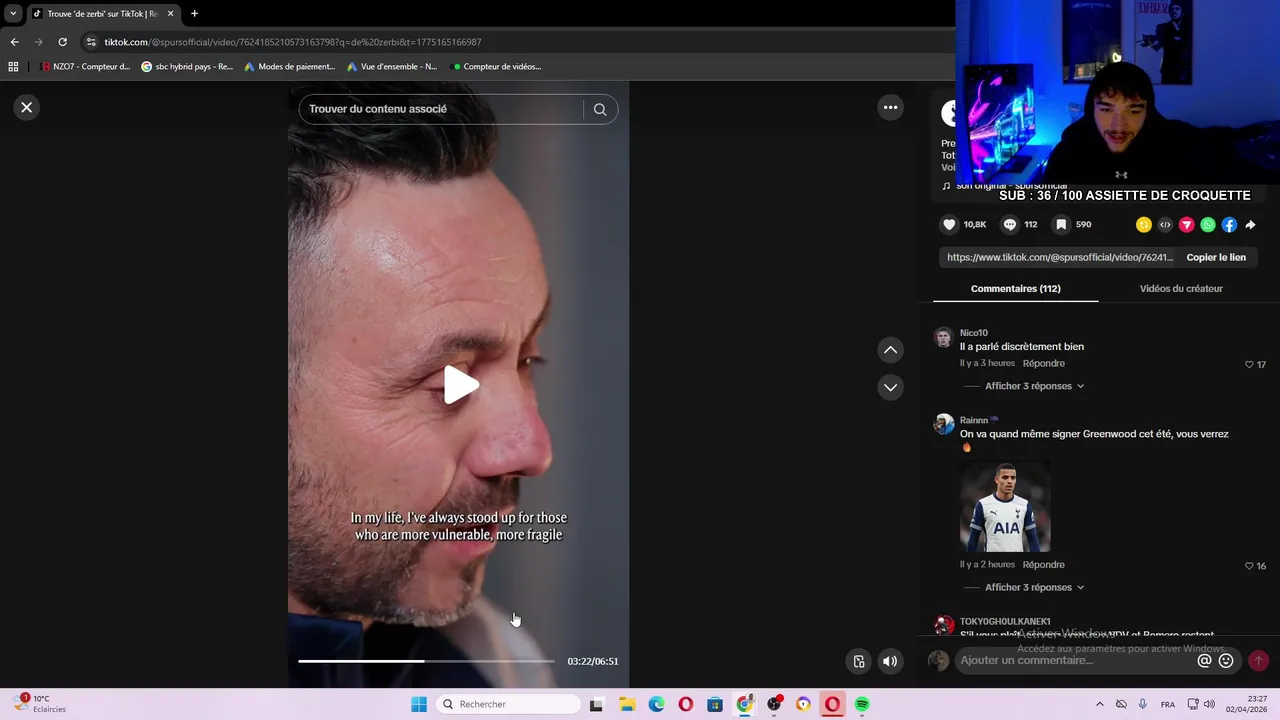Insert mention with @ icon
The width and height of the screenshot is (1280, 720).
[1204, 660]
